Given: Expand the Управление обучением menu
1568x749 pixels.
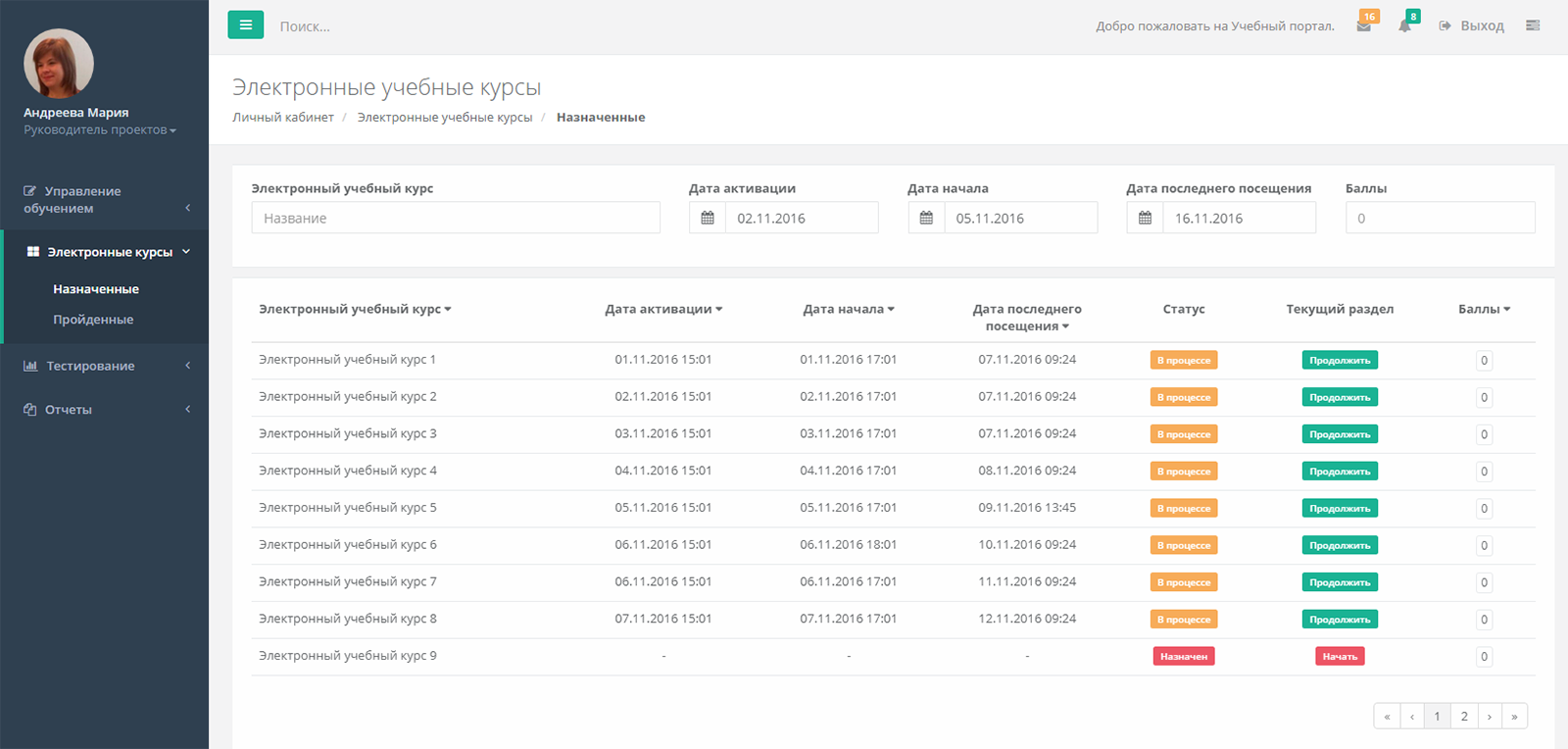Looking at the screenshot, I should pyautogui.click(x=104, y=200).
